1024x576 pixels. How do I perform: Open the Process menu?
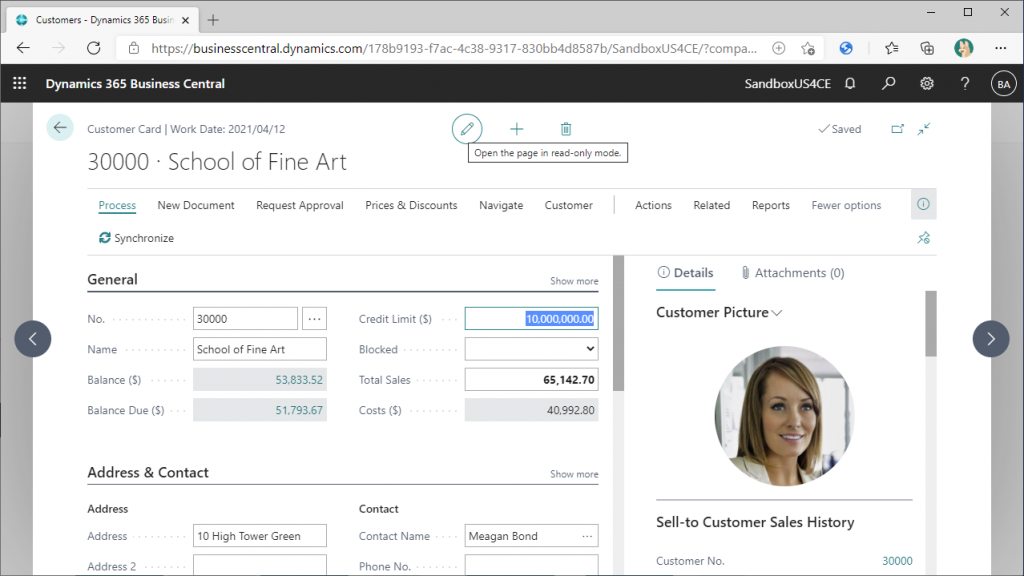click(x=117, y=205)
